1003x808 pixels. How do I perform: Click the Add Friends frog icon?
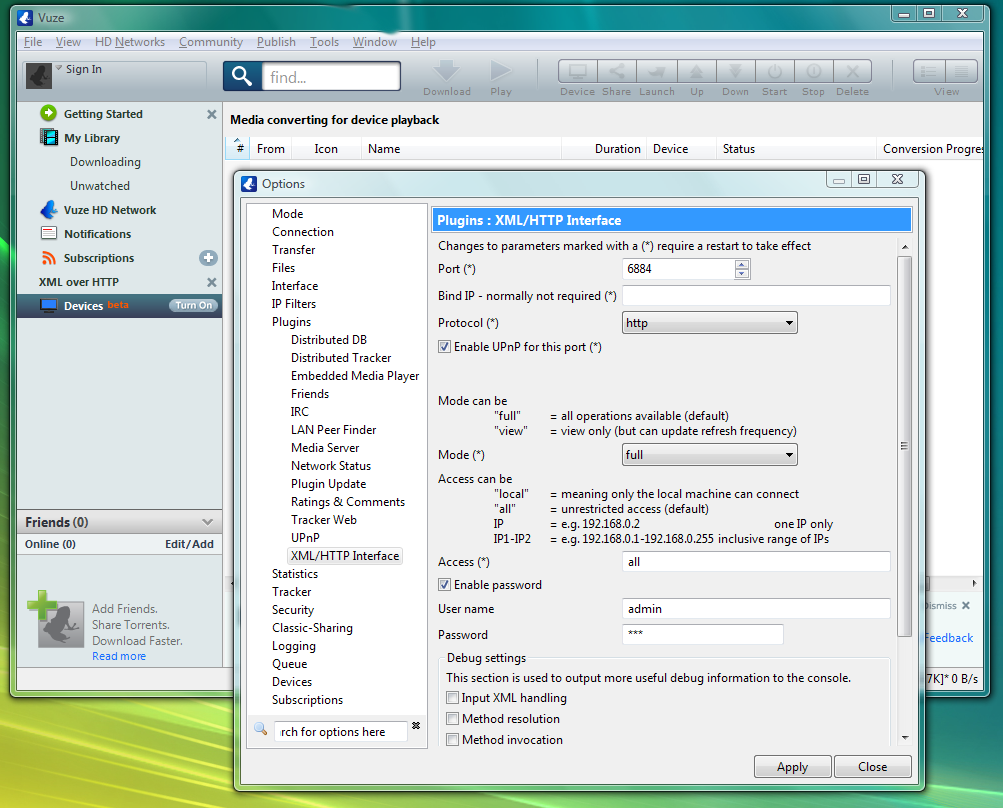pos(56,619)
